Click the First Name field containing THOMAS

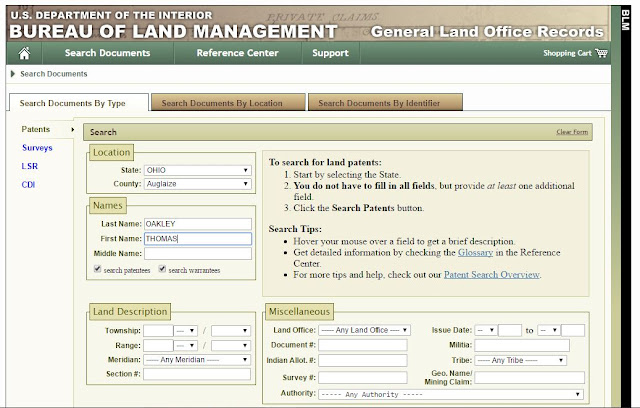198,239
